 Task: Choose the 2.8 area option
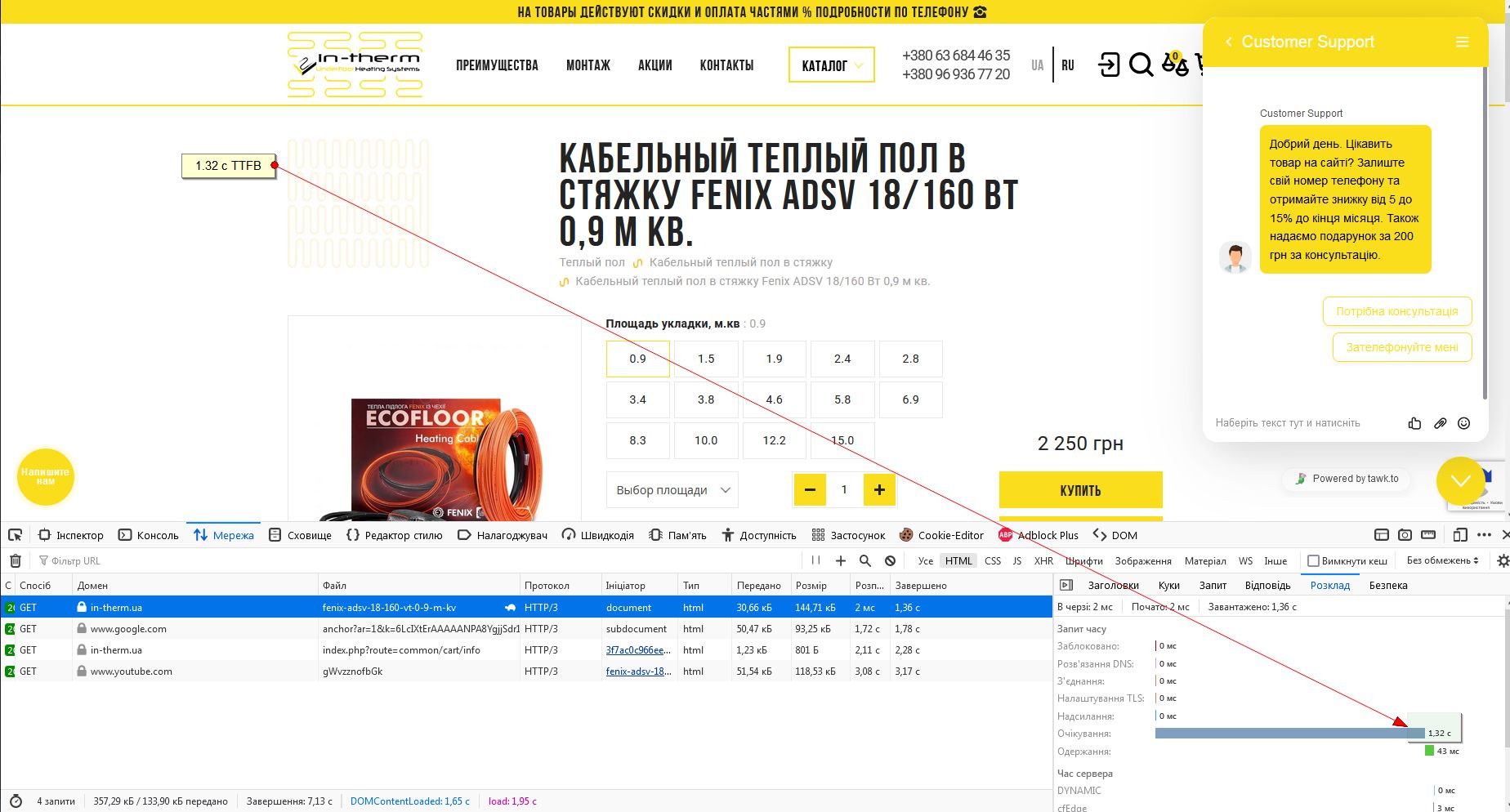click(911, 359)
